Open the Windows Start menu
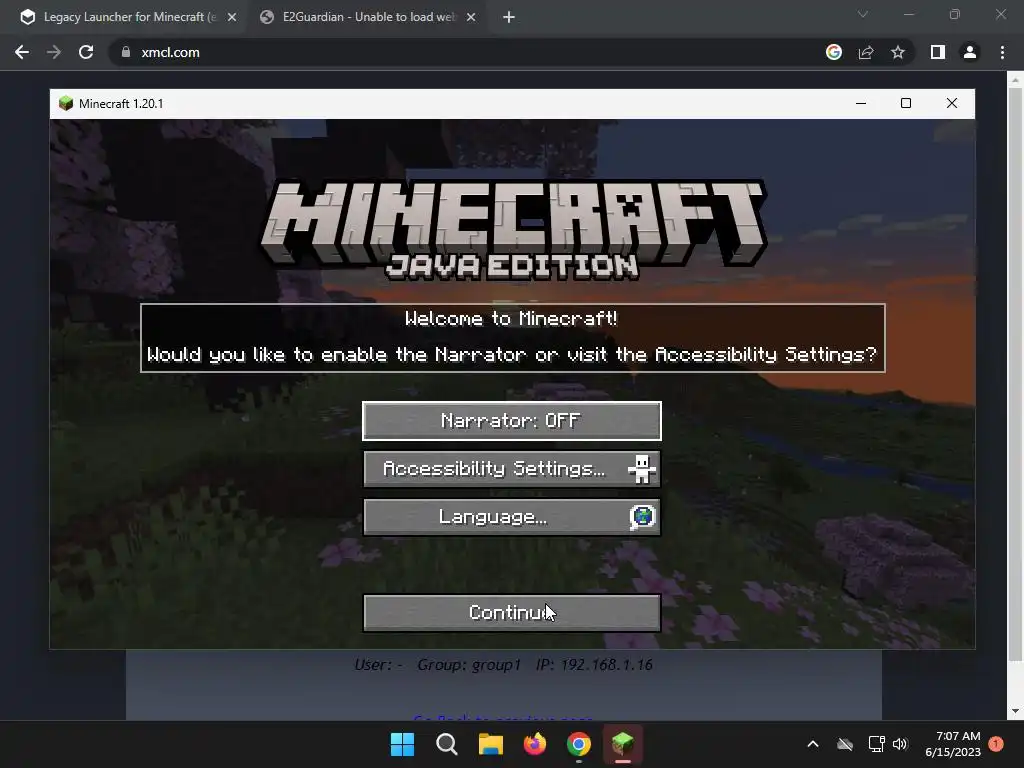Image resolution: width=1024 pixels, height=768 pixels. click(x=402, y=744)
